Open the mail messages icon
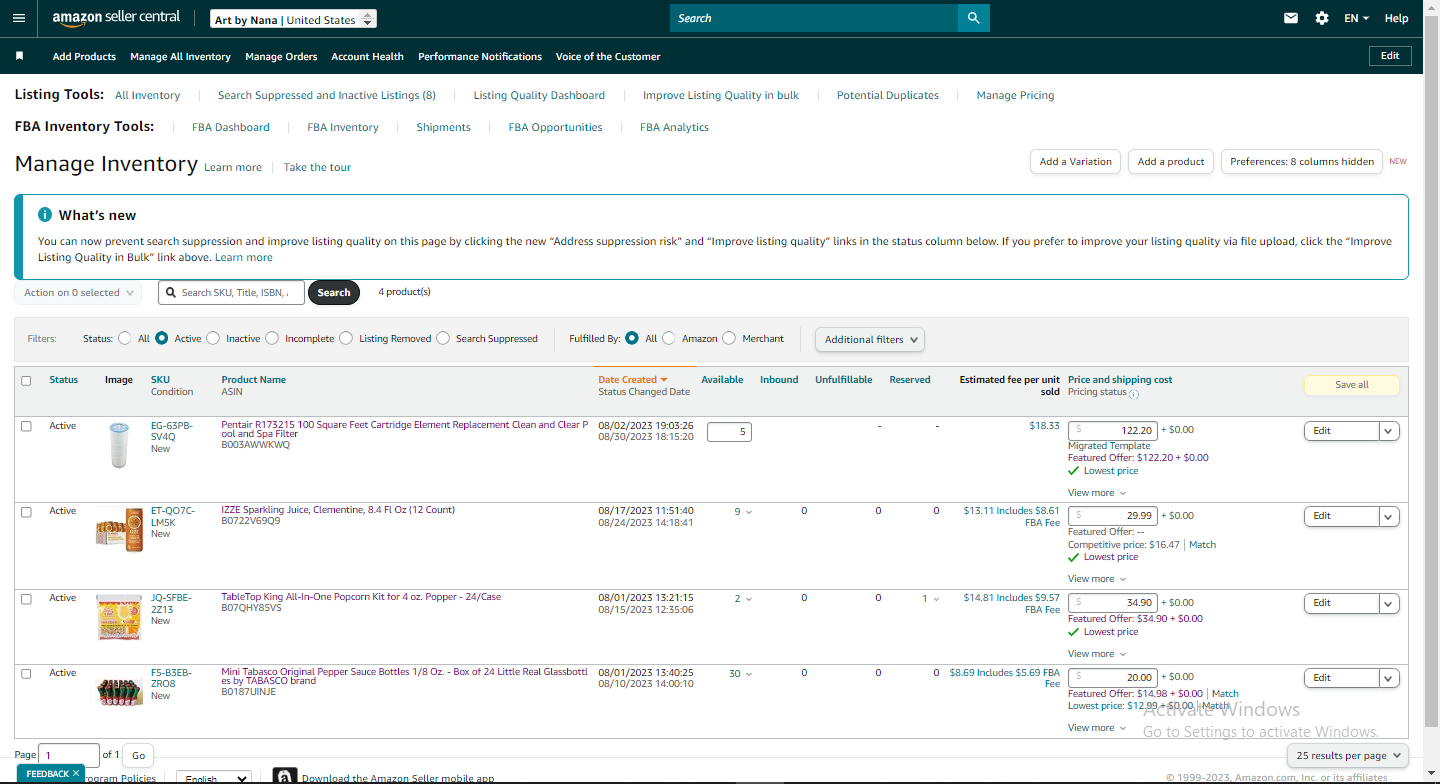1440x784 pixels. coord(1291,18)
